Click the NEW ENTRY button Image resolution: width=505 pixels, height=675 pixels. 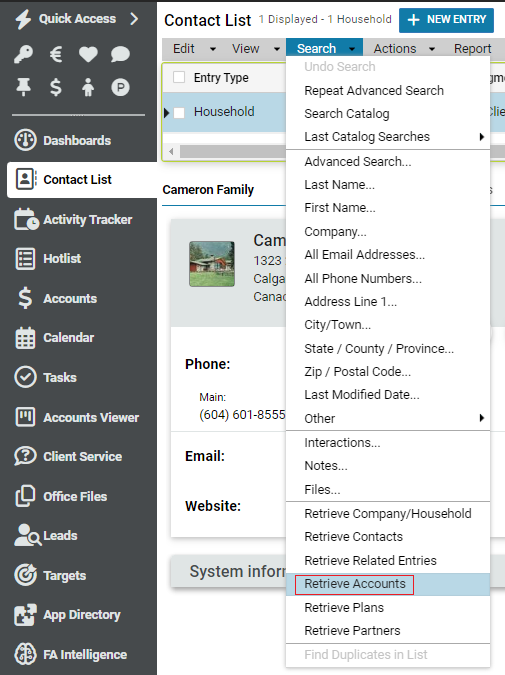click(x=446, y=20)
